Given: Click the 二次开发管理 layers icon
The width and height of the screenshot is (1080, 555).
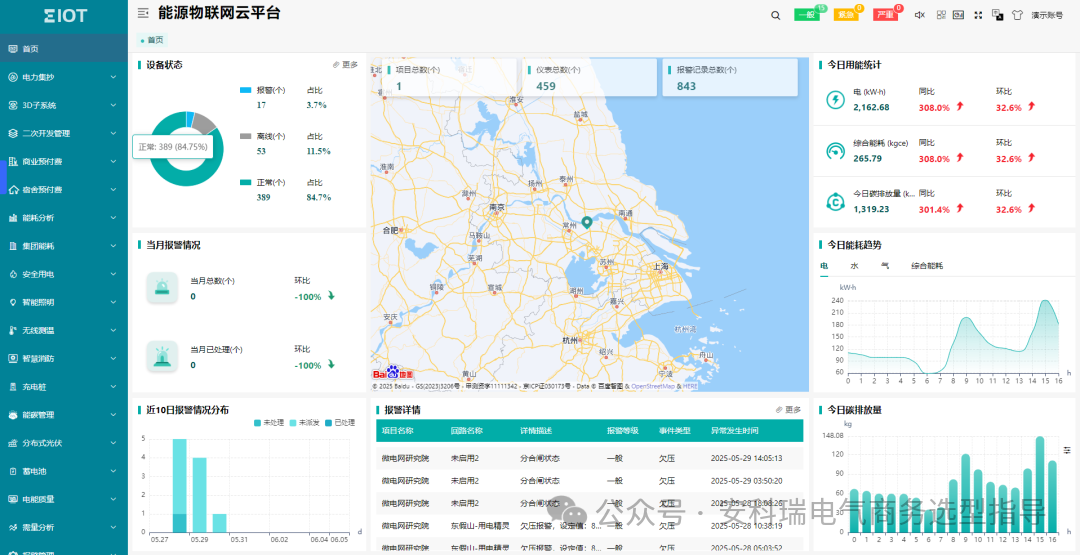Looking at the screenshot, I should [12, 134].
